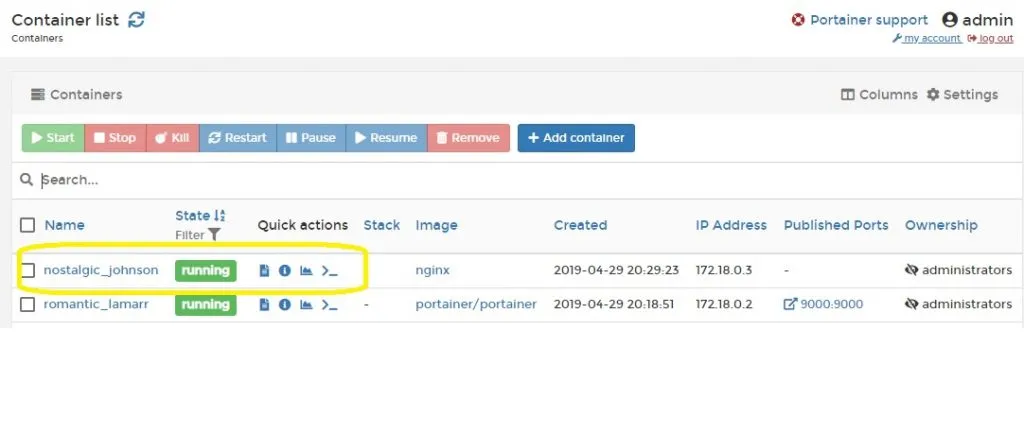This screenshot has width=1024, height=435.
Task: Open console icon for romantic_lamarr
Action: [x=329, y=304]
